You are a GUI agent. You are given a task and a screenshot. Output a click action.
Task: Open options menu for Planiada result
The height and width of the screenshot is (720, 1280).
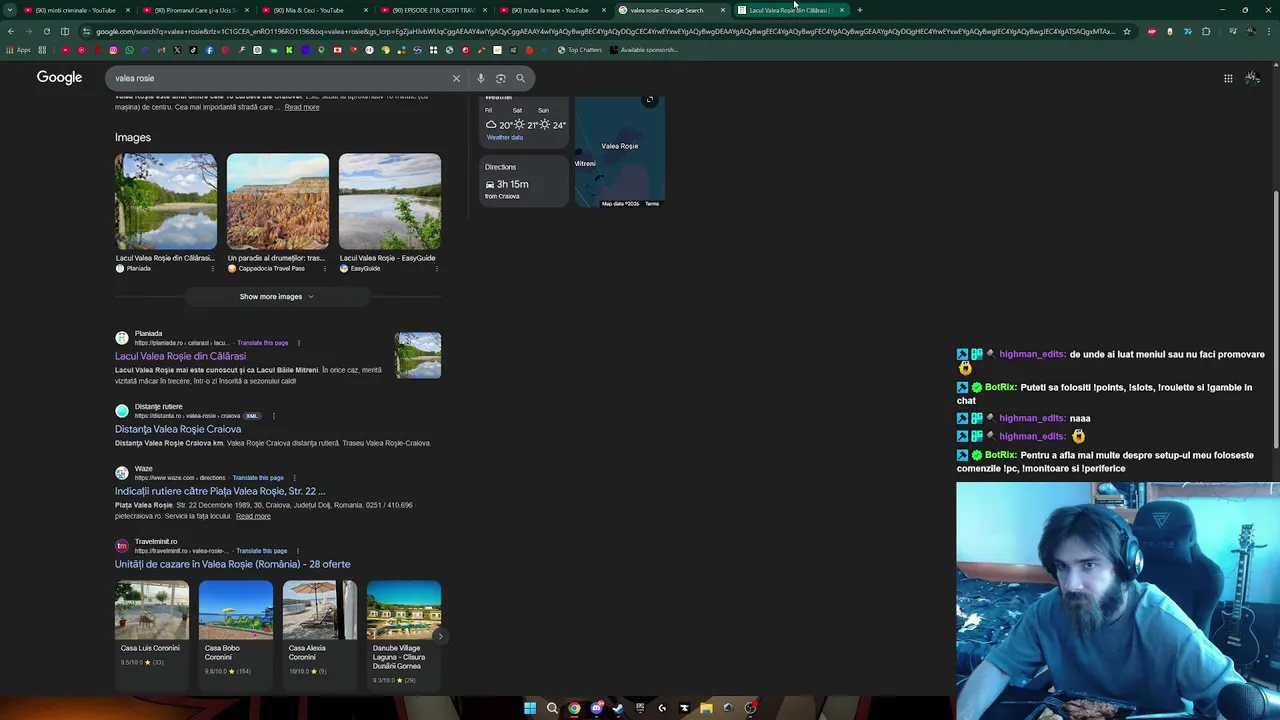coord(298,343)
